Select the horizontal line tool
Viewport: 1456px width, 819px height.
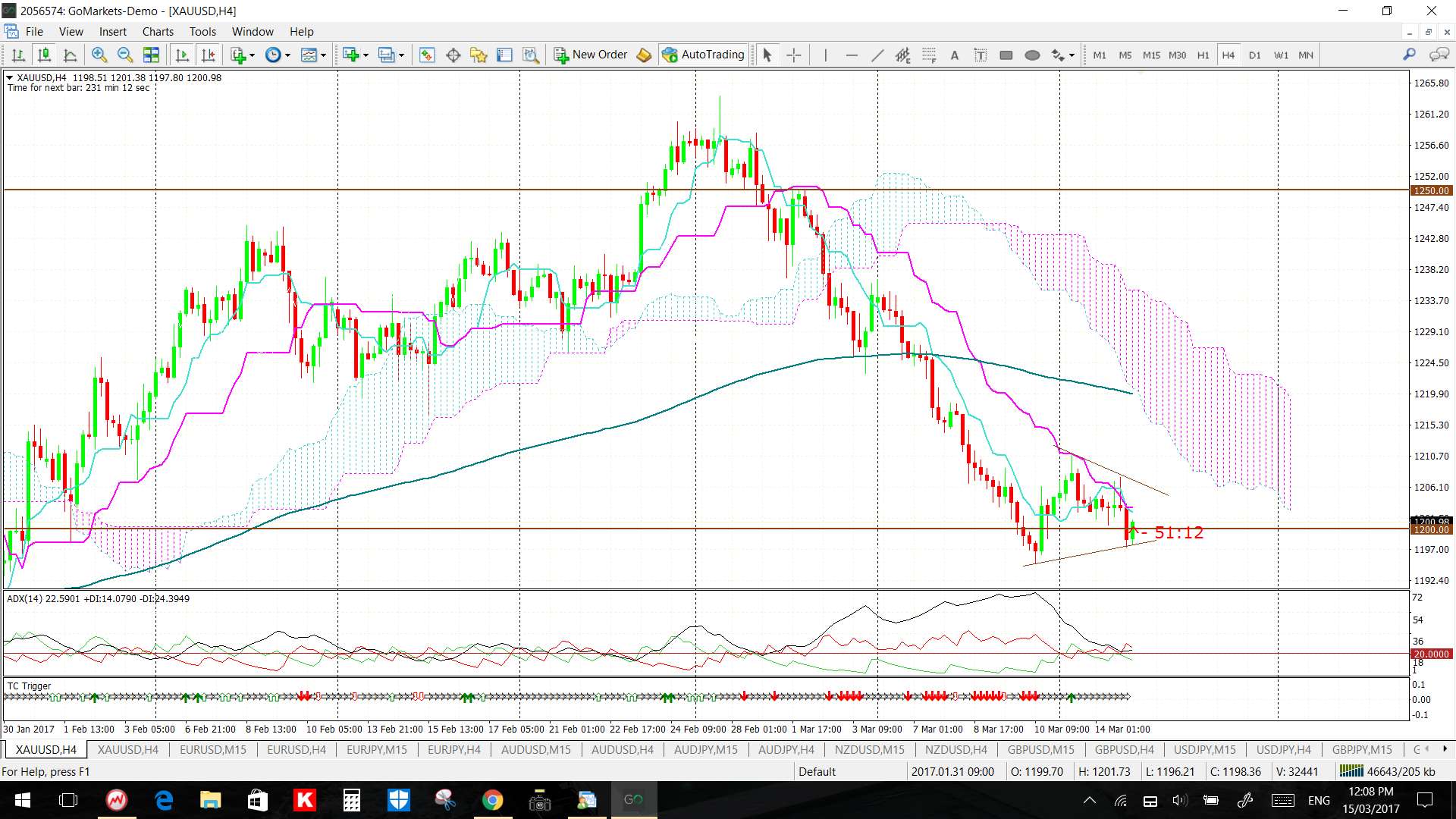[851, 55]
